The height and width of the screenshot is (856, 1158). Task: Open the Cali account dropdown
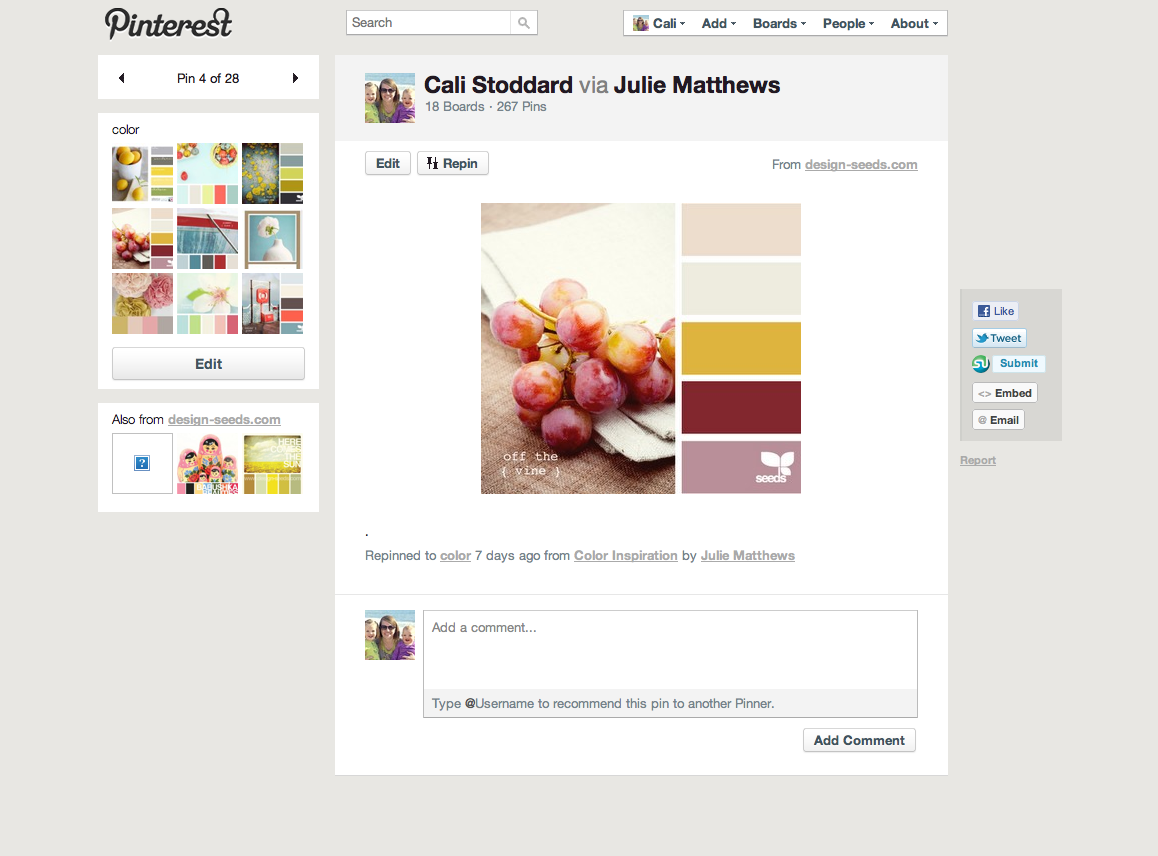(659, 24)
